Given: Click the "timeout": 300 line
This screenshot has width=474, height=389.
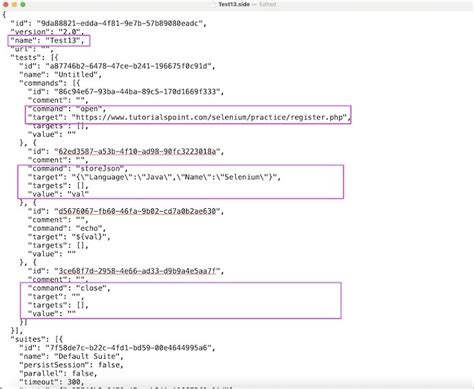Looking at the screenshot, I should pyautogui.click(x=51, y=382).
